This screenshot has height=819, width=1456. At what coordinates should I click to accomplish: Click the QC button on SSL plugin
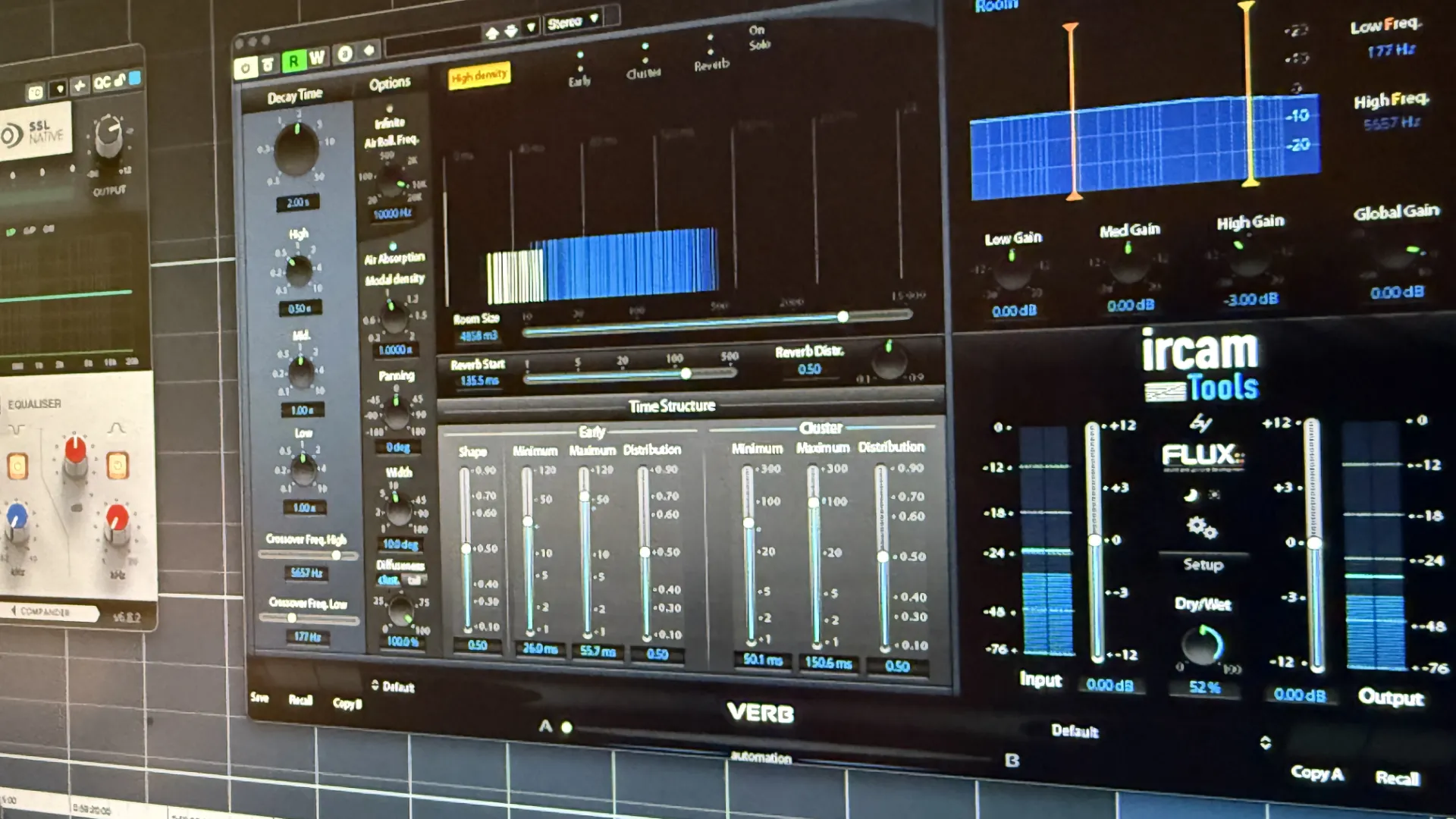(x=102, y=83)
